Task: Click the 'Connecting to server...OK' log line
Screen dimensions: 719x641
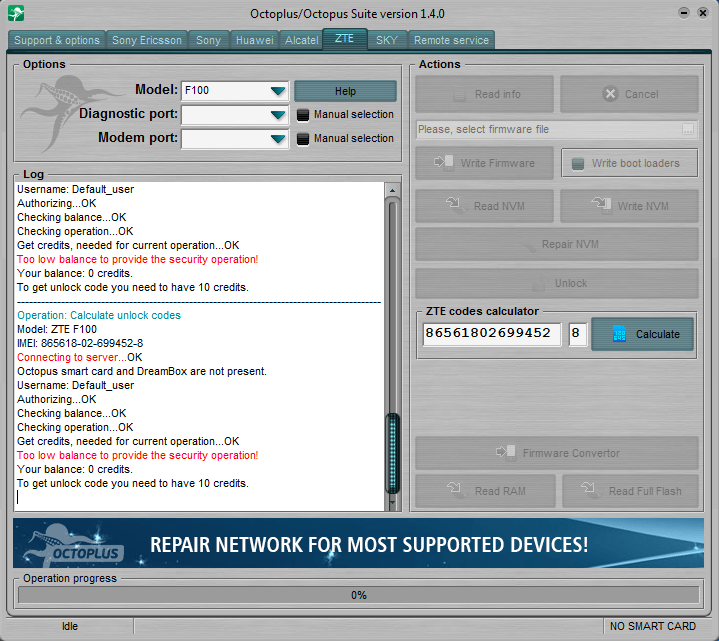Action: tap(80, 357)
